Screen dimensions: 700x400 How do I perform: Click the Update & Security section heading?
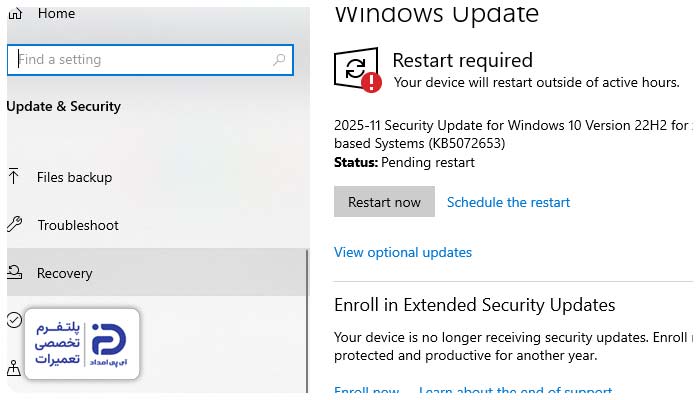[x=63, y=106]
